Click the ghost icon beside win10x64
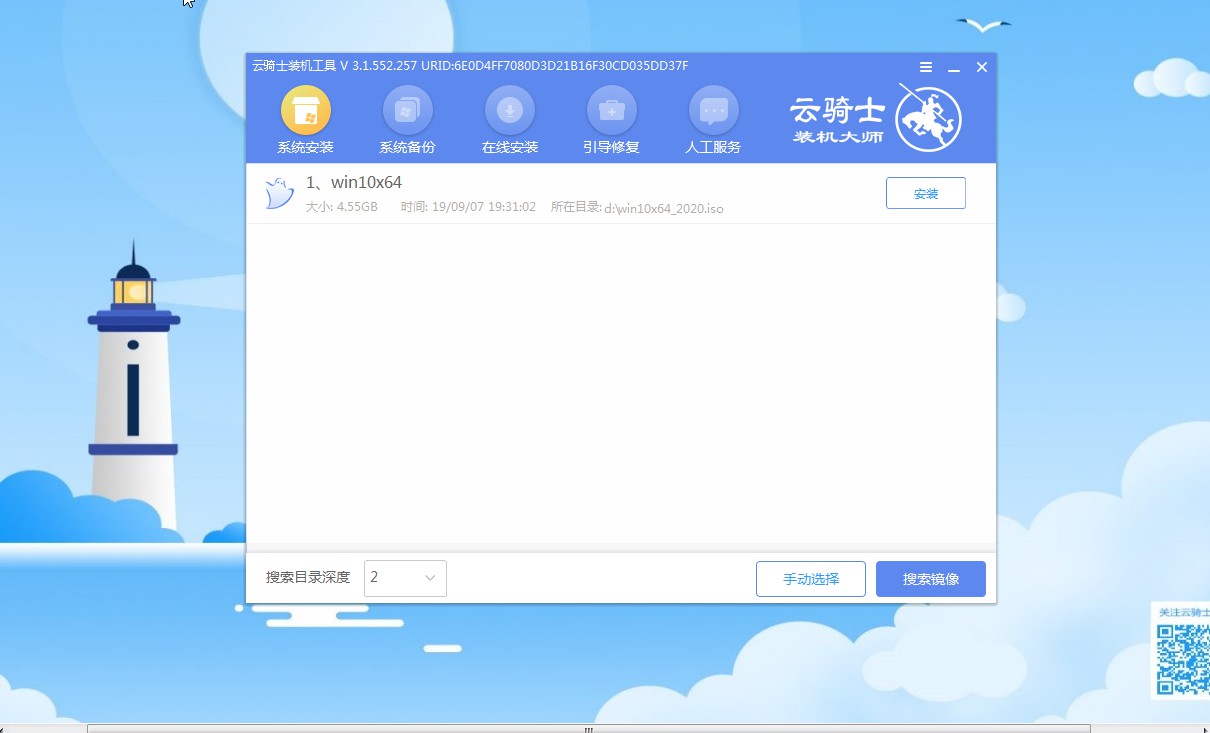Screen dimensions: 1210x733 point(279,193)
